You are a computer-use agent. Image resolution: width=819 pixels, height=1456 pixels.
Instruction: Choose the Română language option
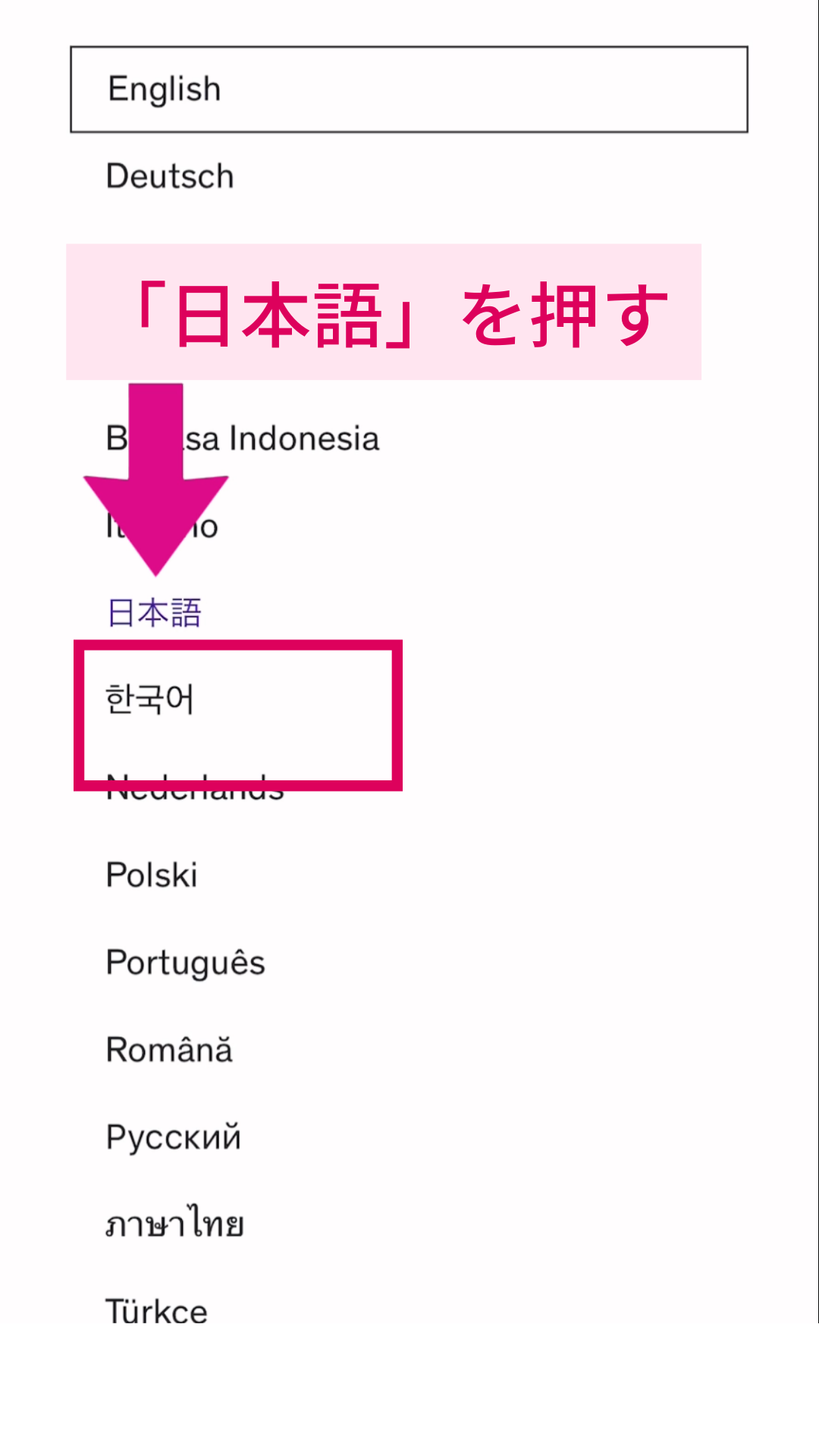click(169, 1050)
